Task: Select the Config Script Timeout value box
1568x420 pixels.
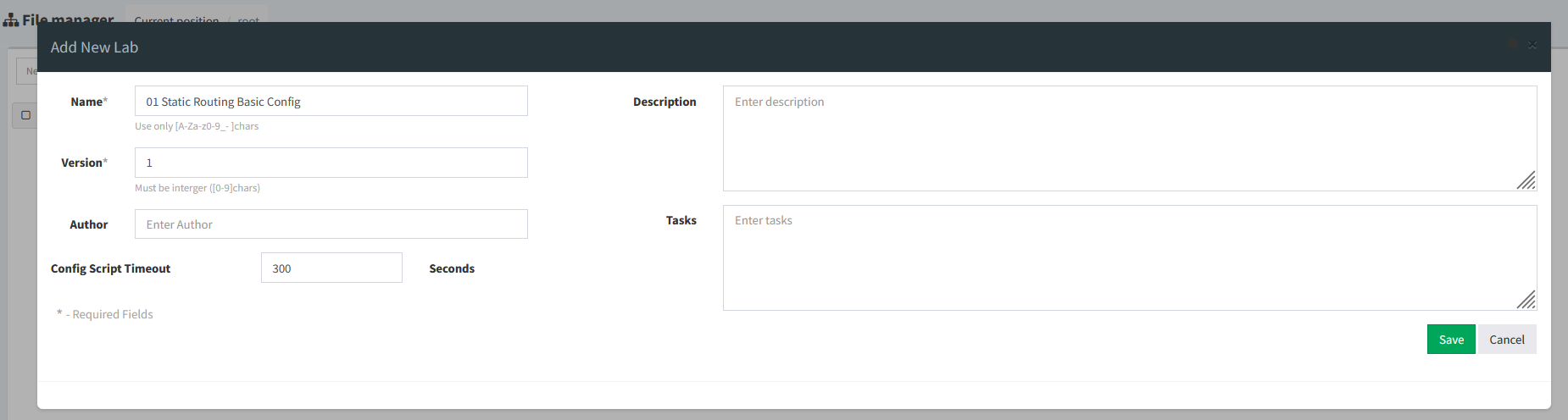Action: [x=331, y=268]
